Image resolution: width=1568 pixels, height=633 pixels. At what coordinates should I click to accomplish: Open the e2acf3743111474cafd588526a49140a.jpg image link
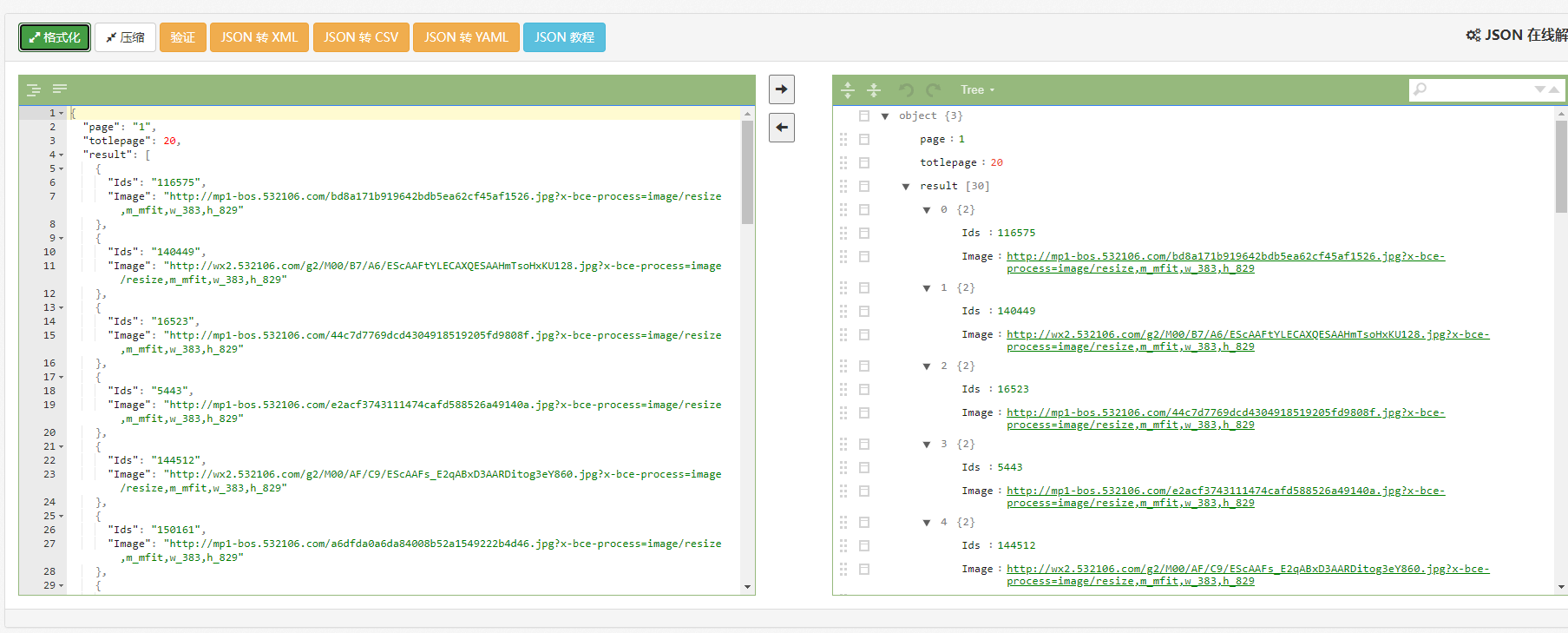(x=1225, y=497)
